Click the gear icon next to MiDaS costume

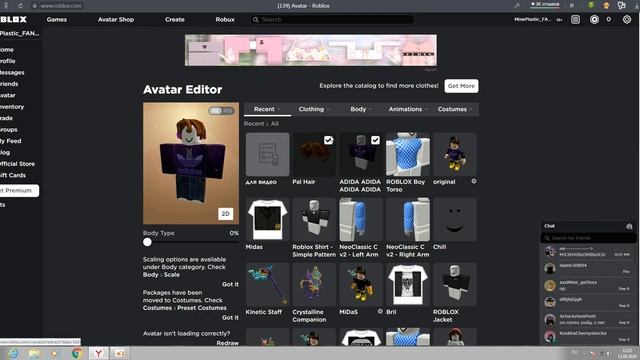[x=380, y=311]
